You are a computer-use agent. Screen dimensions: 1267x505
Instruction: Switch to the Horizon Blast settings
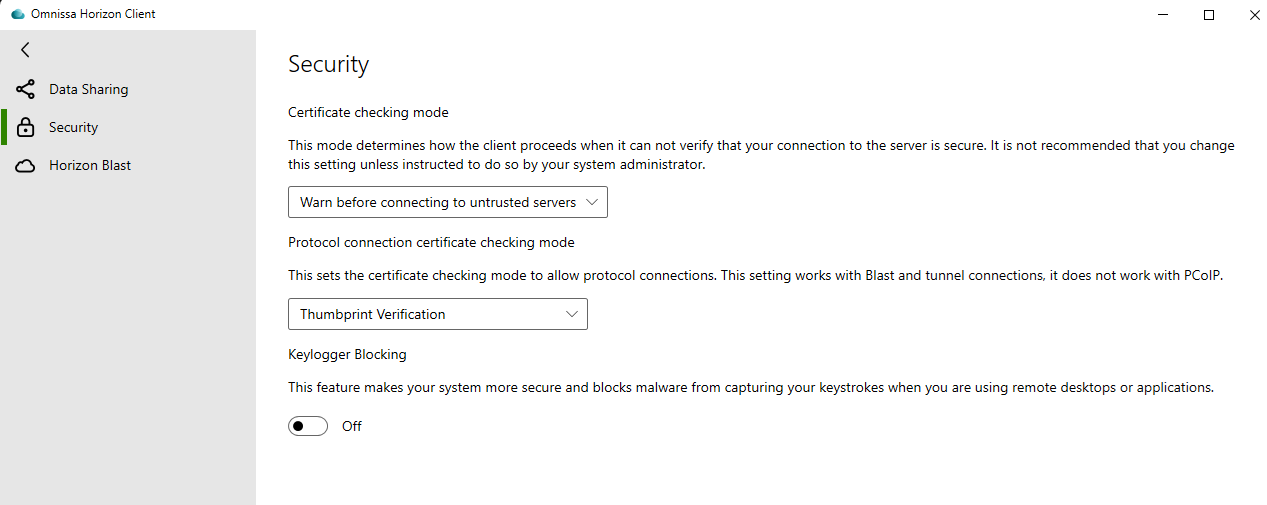click(128, 165)
